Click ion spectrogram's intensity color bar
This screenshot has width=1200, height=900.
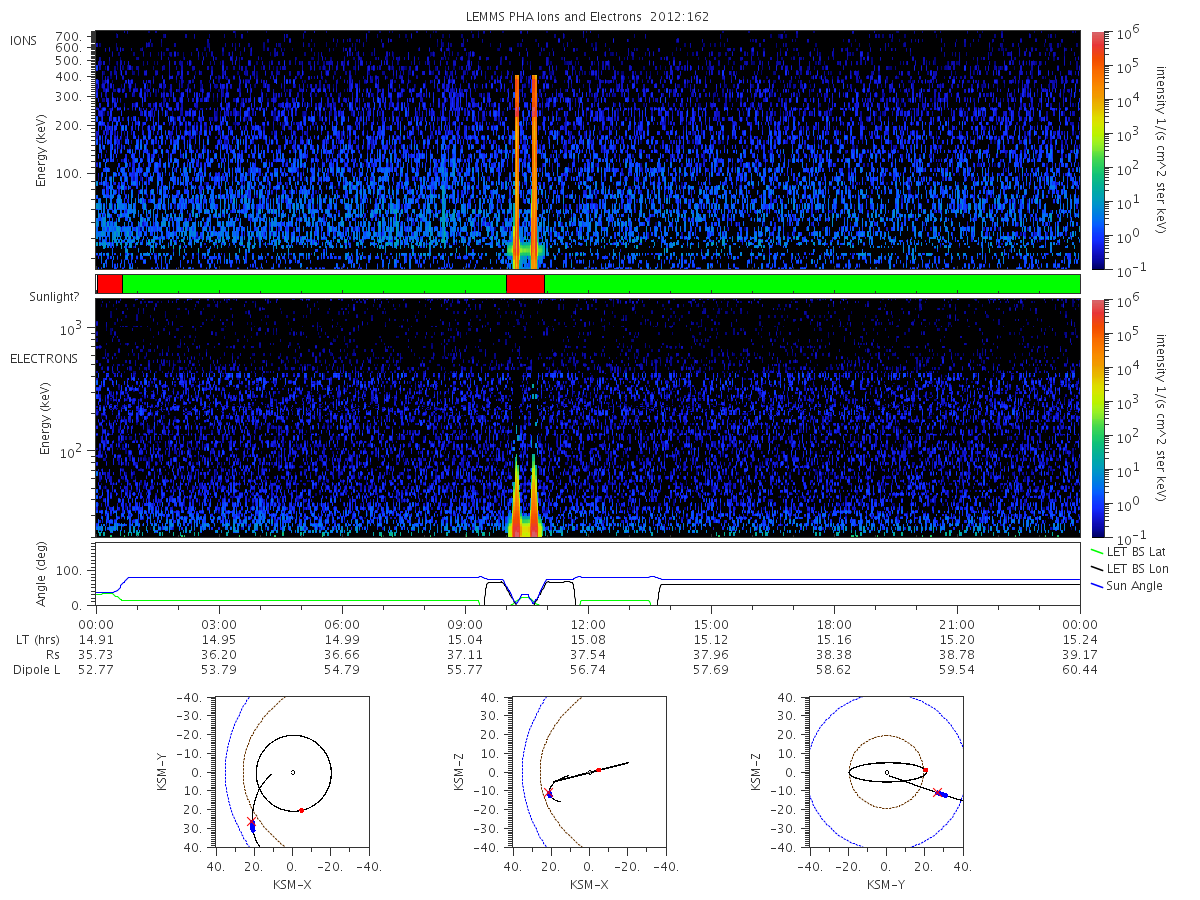[x=1098, y=150]
